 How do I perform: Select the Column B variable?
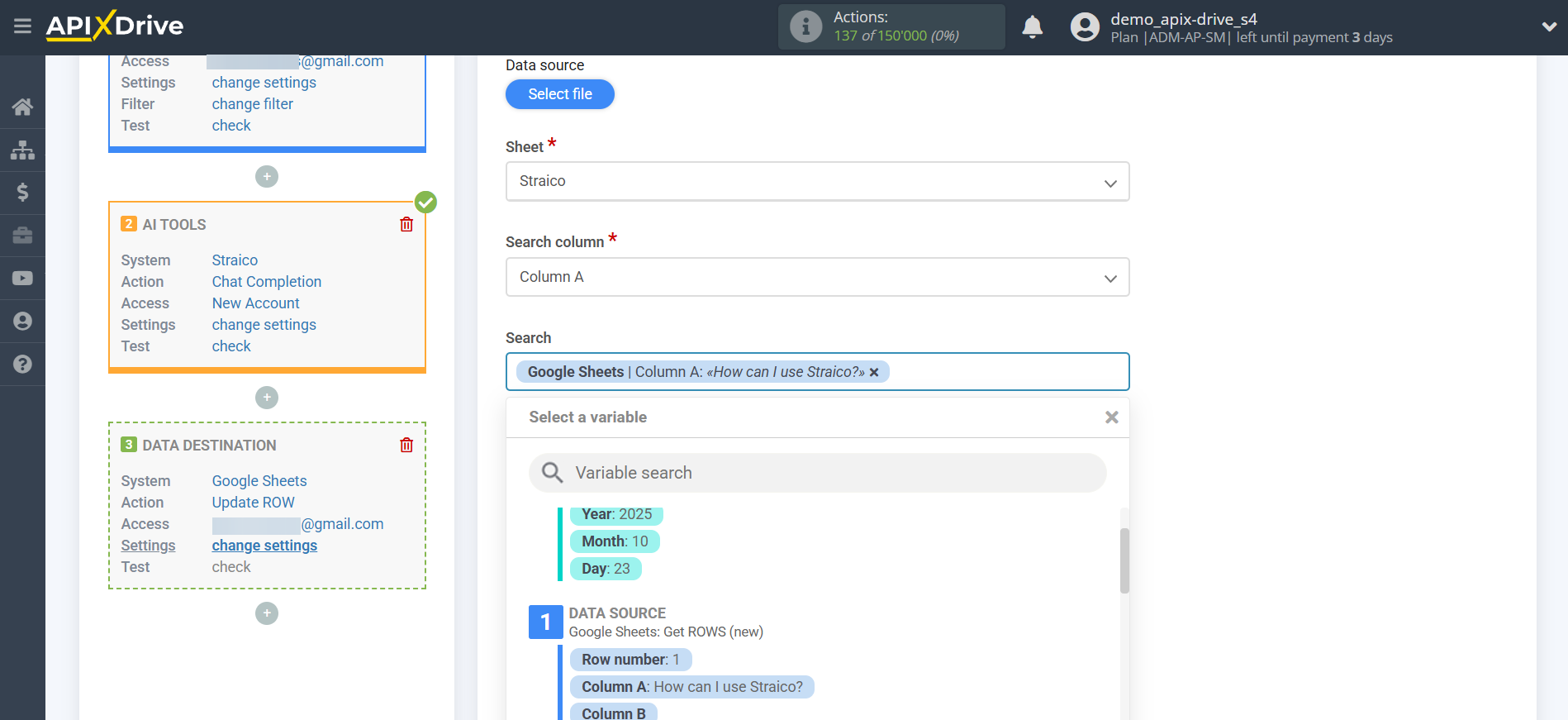(613, 713)
